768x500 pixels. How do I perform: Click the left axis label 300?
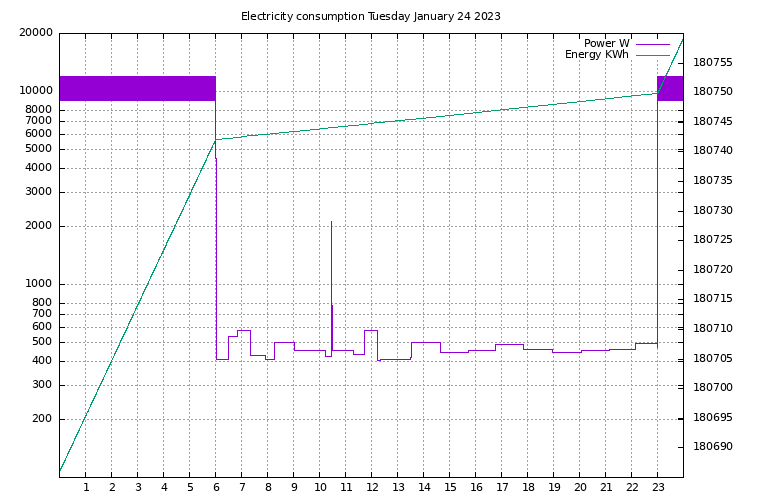click(42, 384)
